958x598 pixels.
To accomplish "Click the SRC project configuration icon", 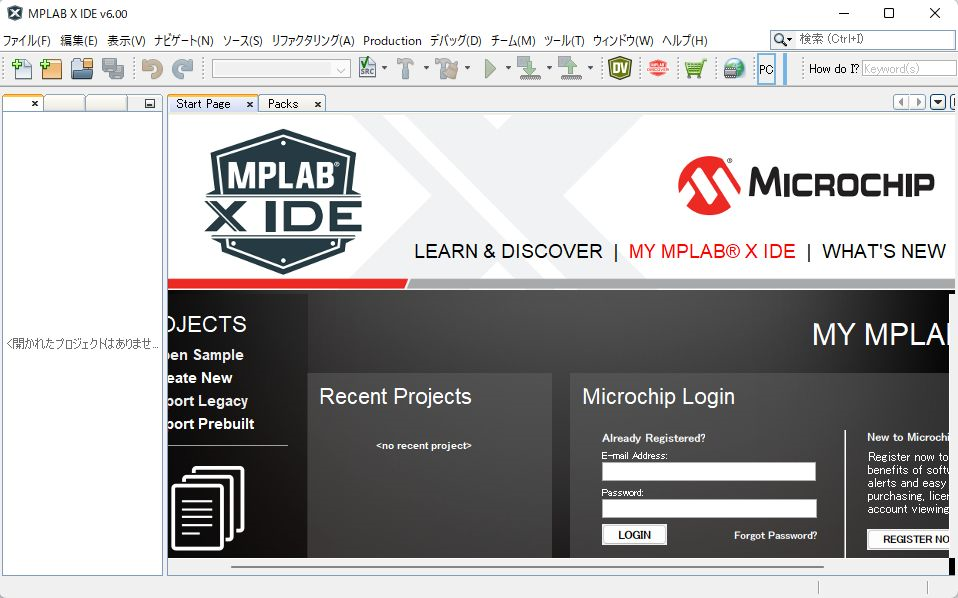I will [x=367, y=68].
